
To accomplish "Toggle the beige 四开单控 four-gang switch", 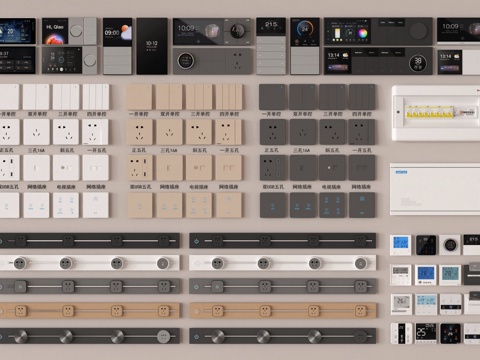I will 229,97.
